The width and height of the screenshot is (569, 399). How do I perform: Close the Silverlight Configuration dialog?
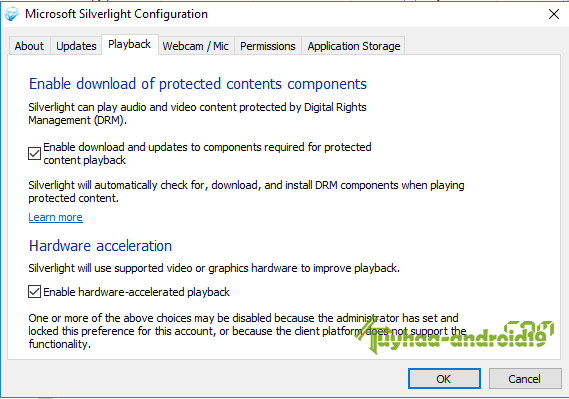554,14
